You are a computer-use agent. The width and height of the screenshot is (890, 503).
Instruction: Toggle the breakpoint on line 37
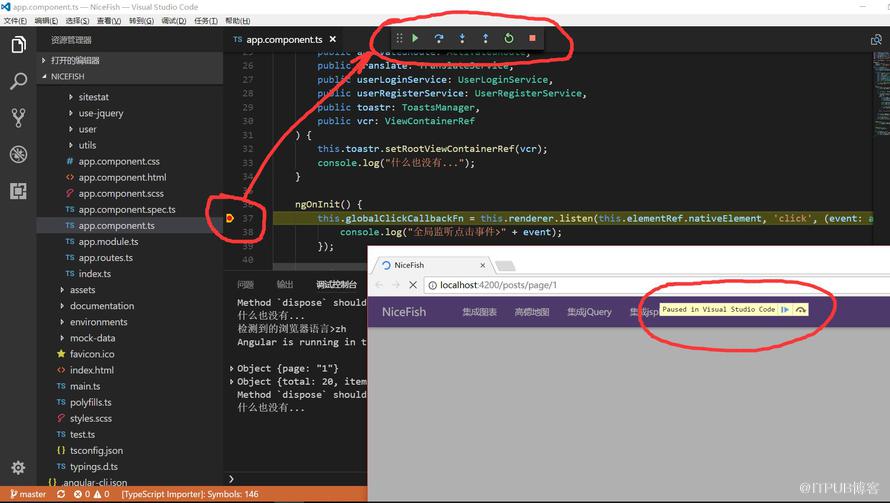coord(230,218)
